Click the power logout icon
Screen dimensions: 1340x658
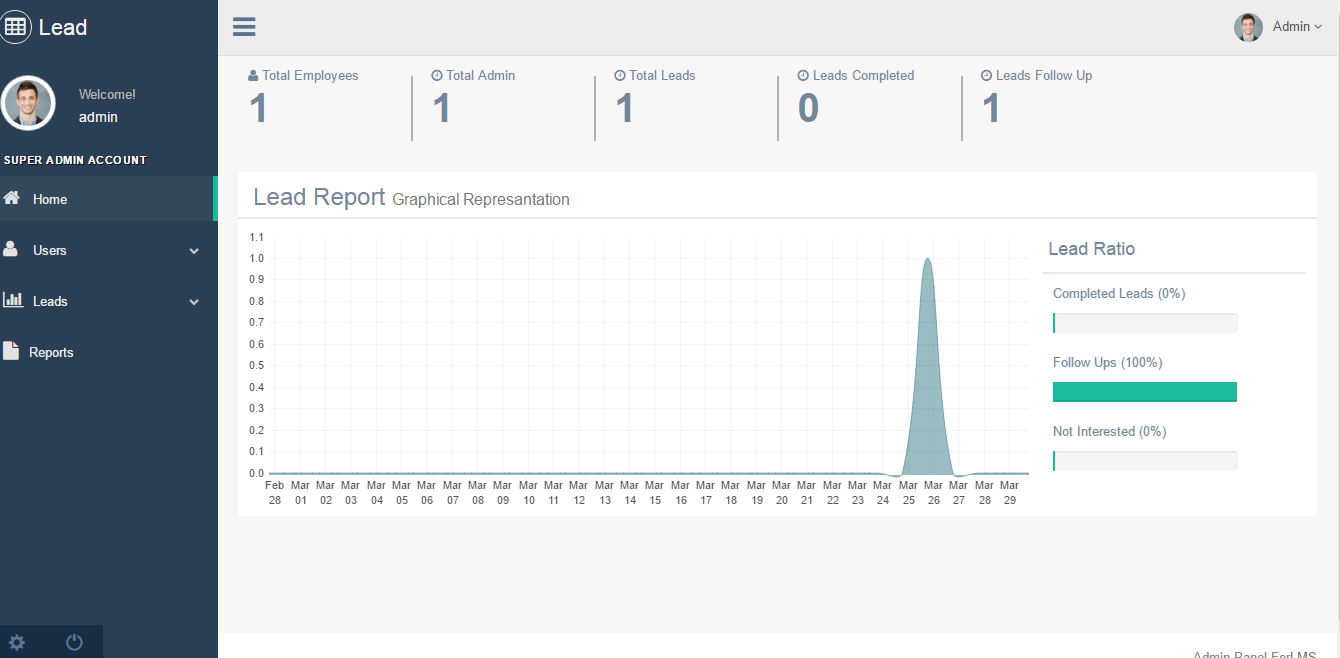(x=74, y=642)
